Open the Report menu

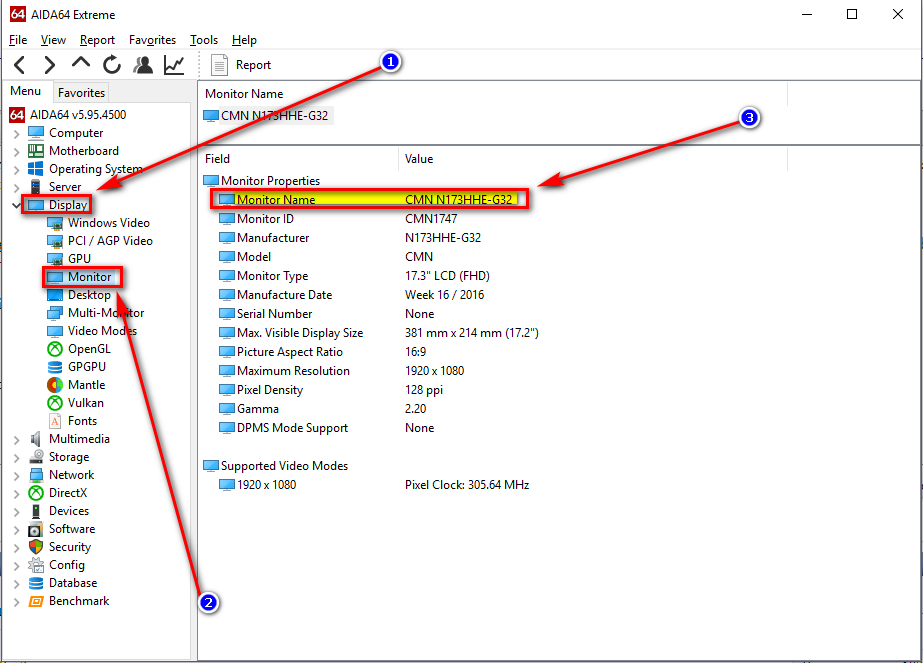(97, 40)
